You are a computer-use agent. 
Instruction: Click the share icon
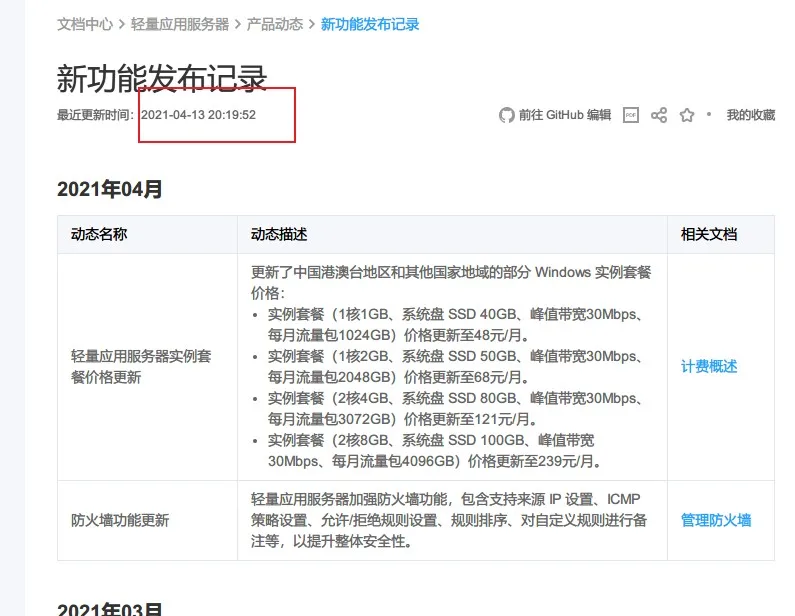(x=659, y=115)
